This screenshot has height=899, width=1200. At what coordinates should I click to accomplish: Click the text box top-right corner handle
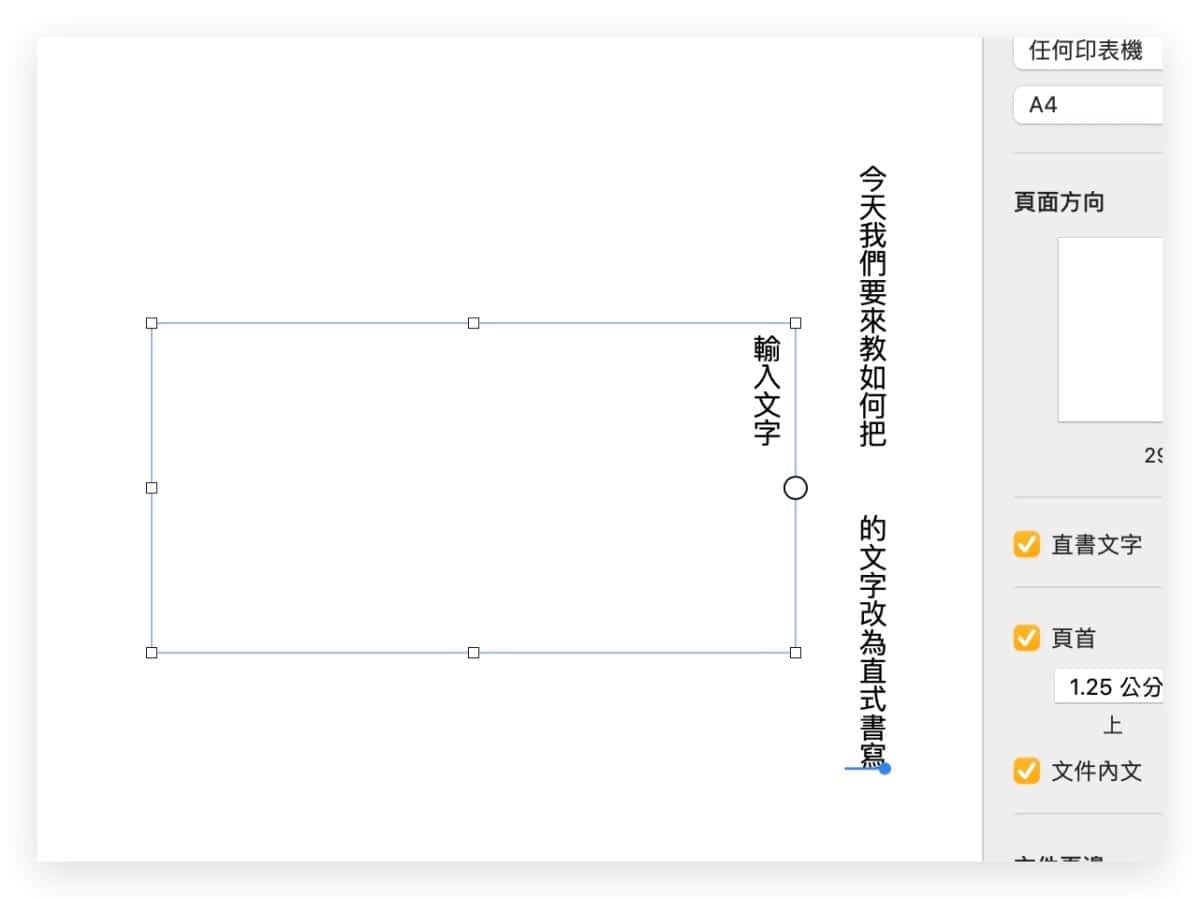coord(796,323)
